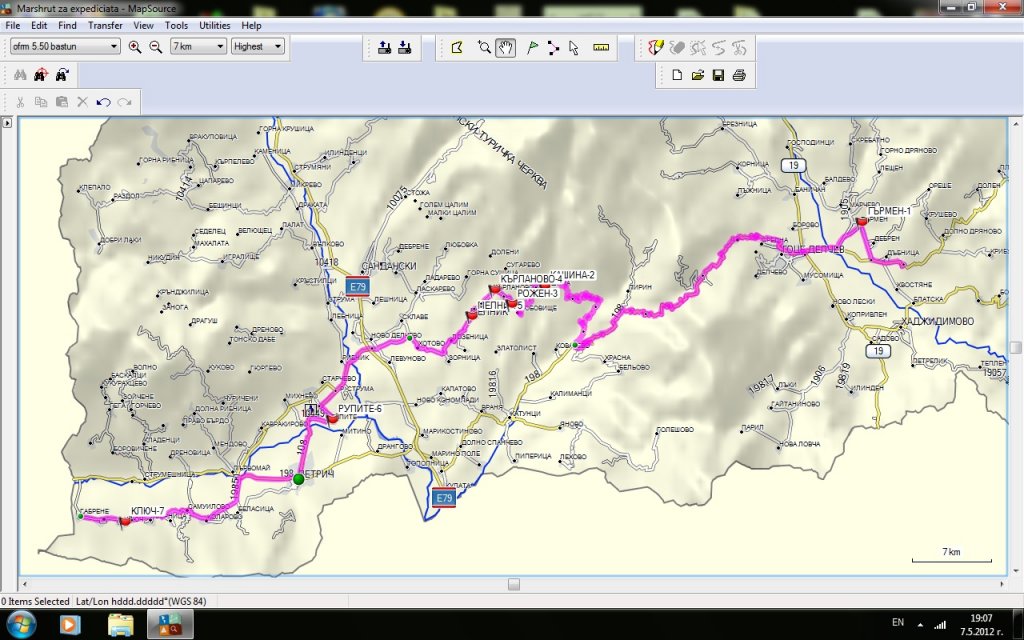Image resolution: width=1024 pixels, height=640 pixels.
Task: Select the Hand pan tool
Action: coord(505,48)
